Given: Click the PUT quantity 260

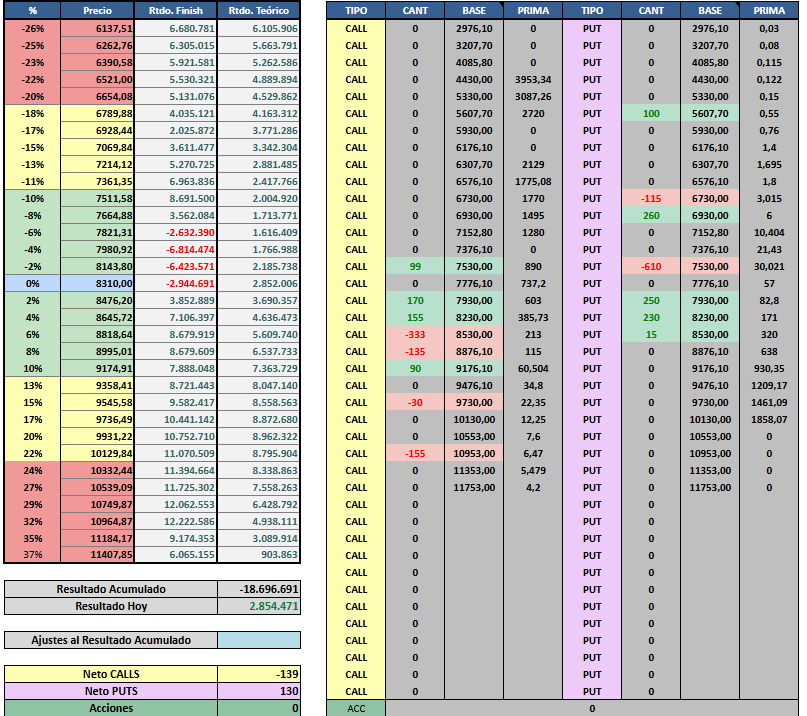Looking at the screenshot, I should pyautogui.click(x=651, y=216).
